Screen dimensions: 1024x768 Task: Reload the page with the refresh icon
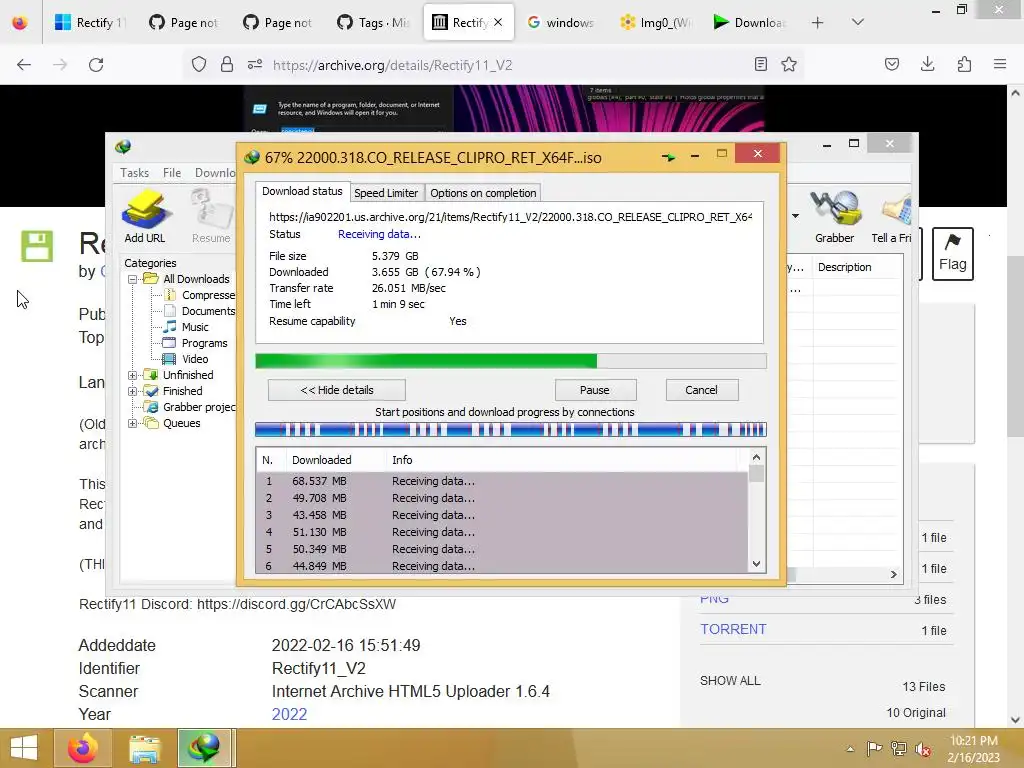[96, 65]
